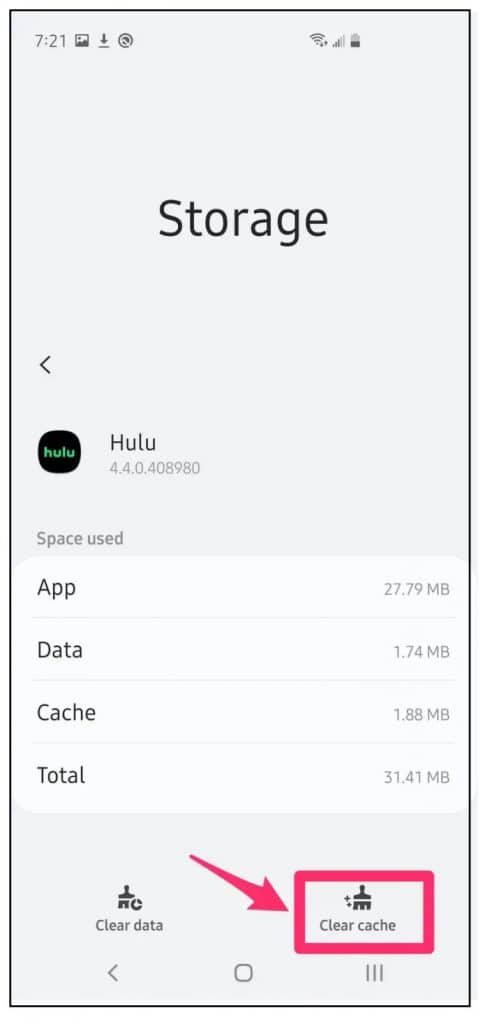490x1024 pixels.
Task: Select the Total storage row
Action: point(243,775)
